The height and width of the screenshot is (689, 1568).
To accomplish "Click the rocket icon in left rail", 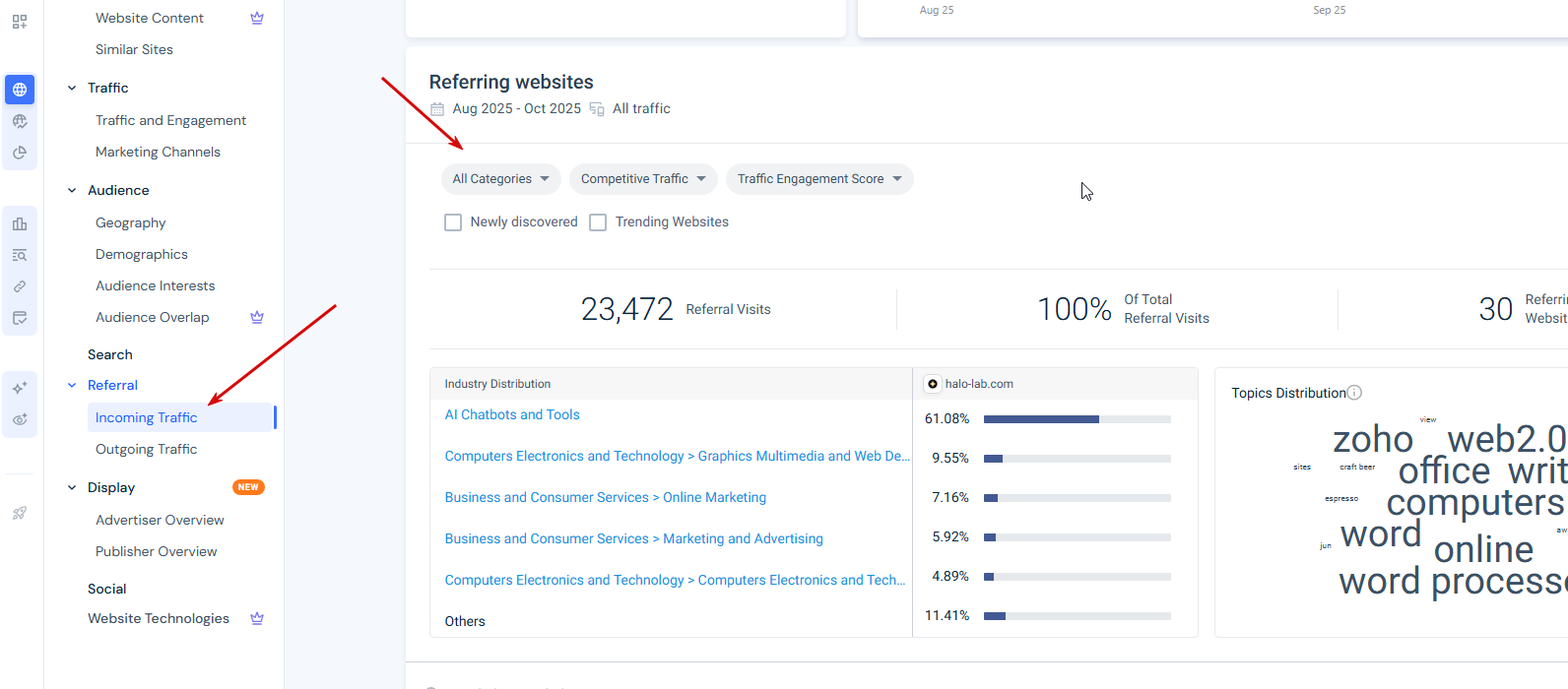I will (20, 513).
